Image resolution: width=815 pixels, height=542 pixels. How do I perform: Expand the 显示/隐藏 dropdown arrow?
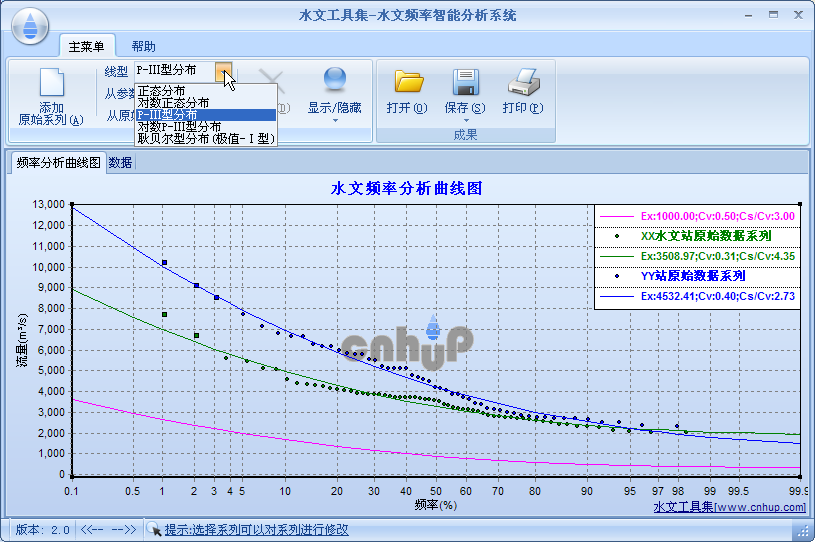pos(334,121)
